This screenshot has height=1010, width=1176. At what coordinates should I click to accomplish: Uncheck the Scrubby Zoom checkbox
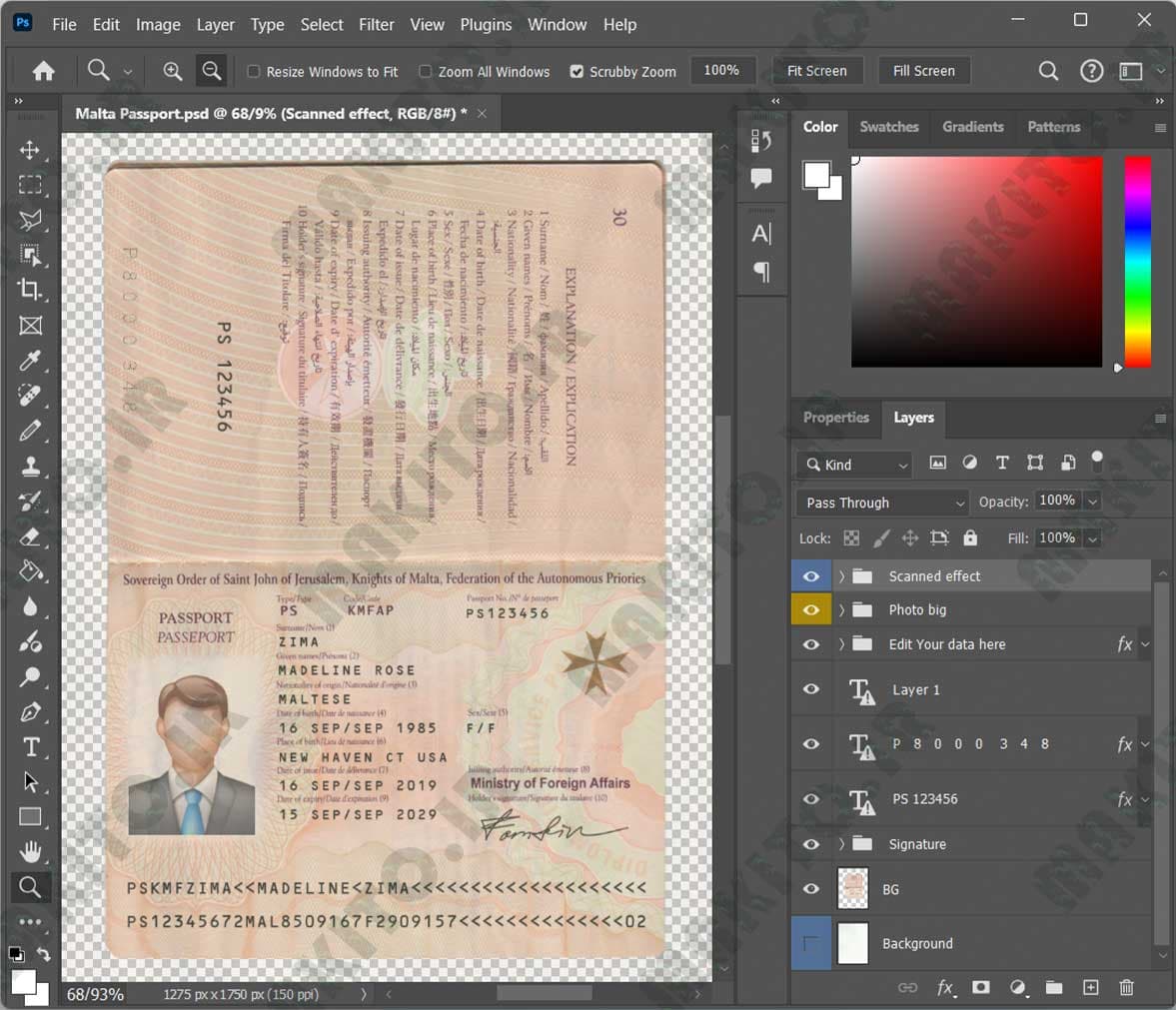(x=576, y=71)
